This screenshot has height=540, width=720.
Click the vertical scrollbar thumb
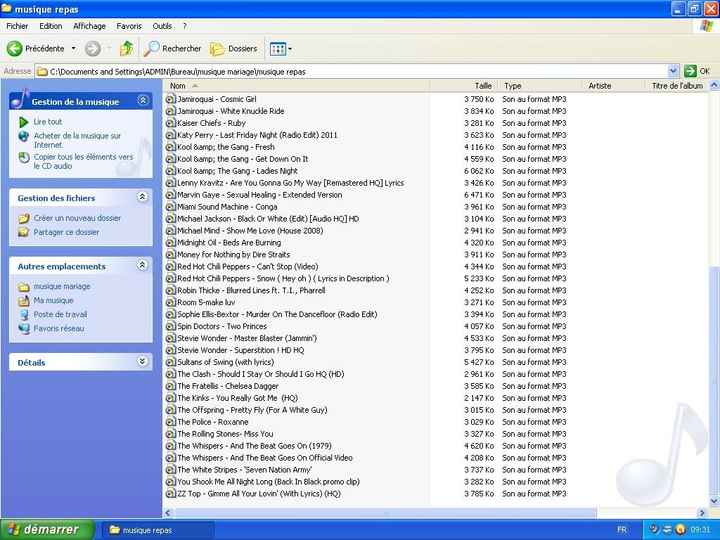point(714,379)
